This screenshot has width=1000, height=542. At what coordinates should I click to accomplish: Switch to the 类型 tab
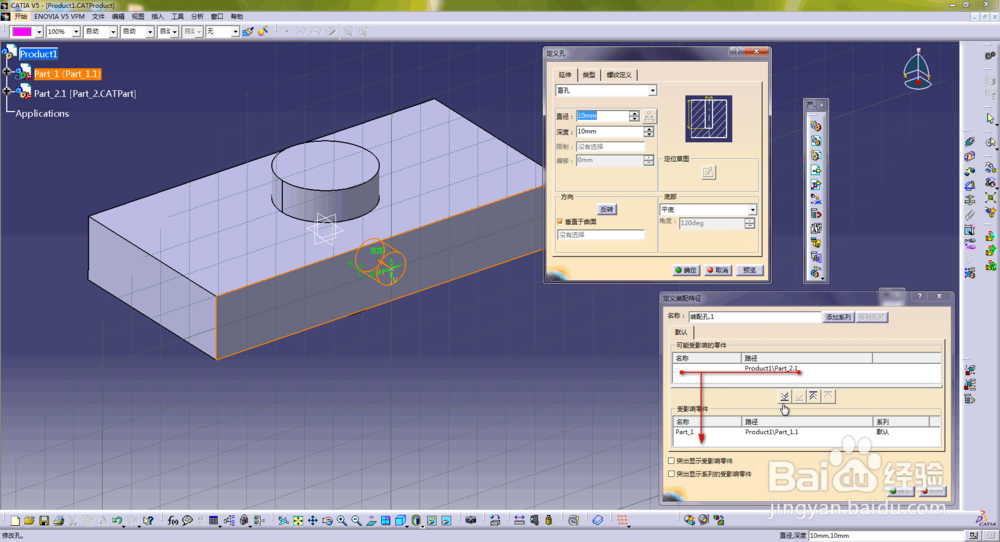tap(589, 75)
